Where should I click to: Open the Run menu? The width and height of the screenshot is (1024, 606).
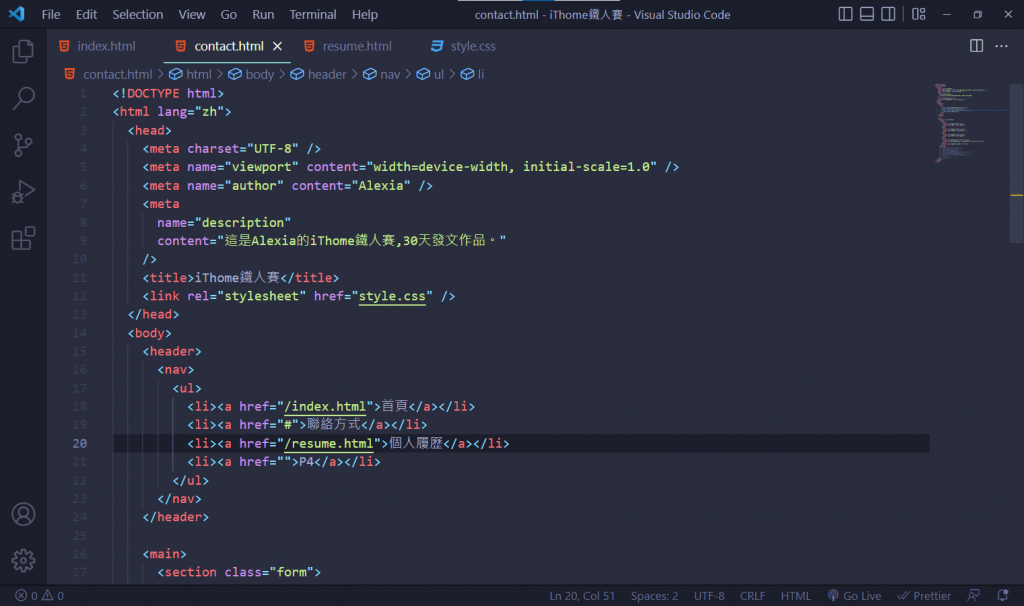(263, 14)
